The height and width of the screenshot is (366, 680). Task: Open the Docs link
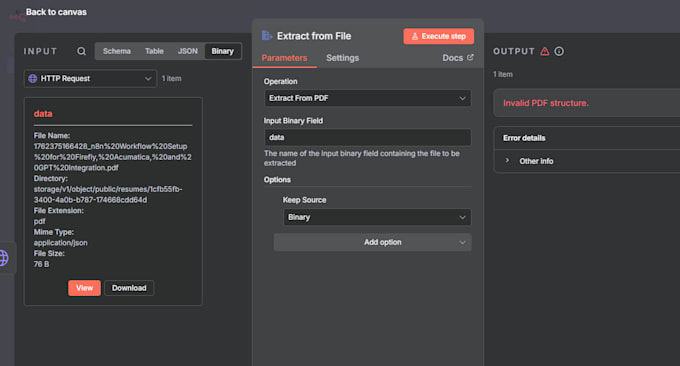coord(458,58)
